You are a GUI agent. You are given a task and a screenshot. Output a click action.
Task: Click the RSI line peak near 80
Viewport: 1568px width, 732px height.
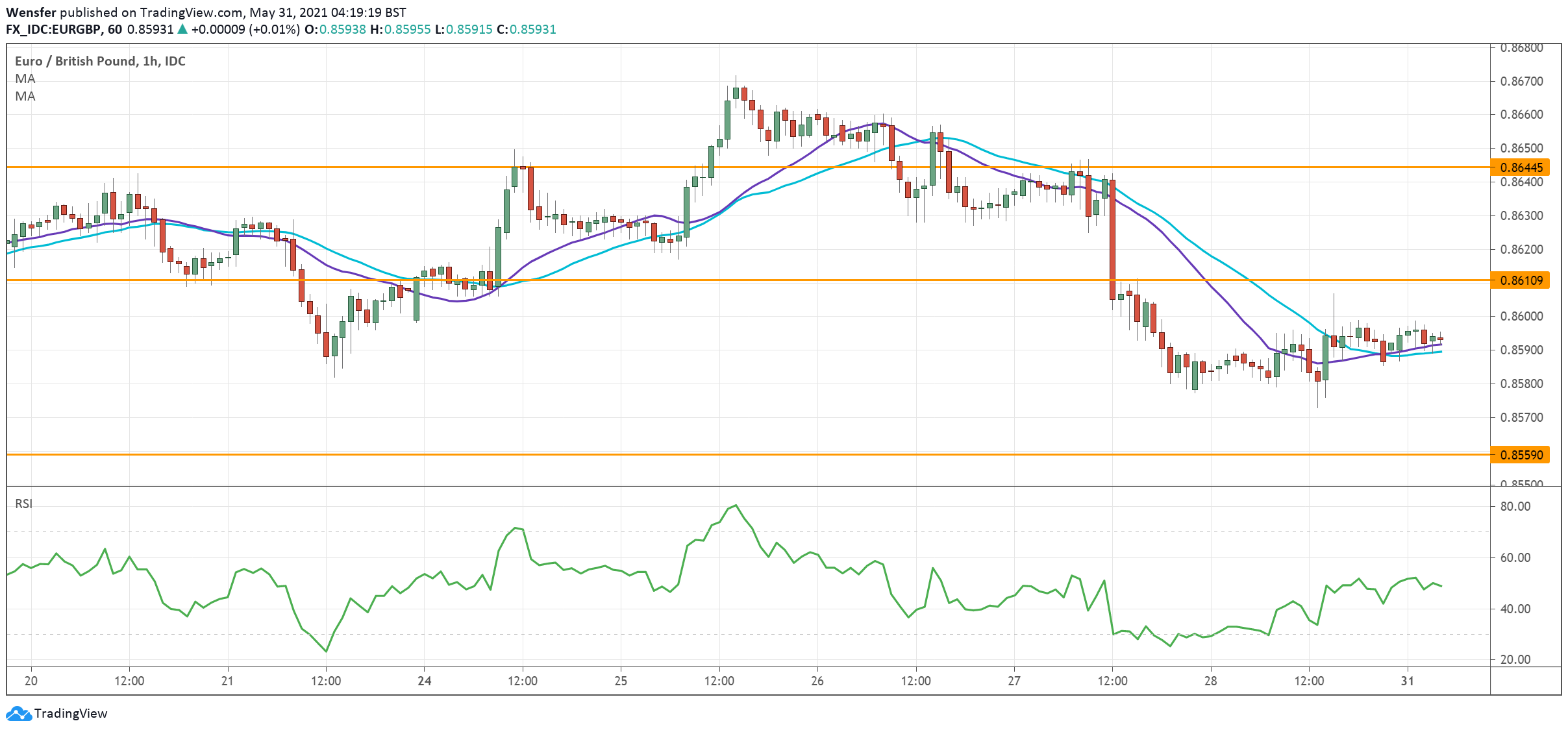pyautogui.click(x=735, y=506)
